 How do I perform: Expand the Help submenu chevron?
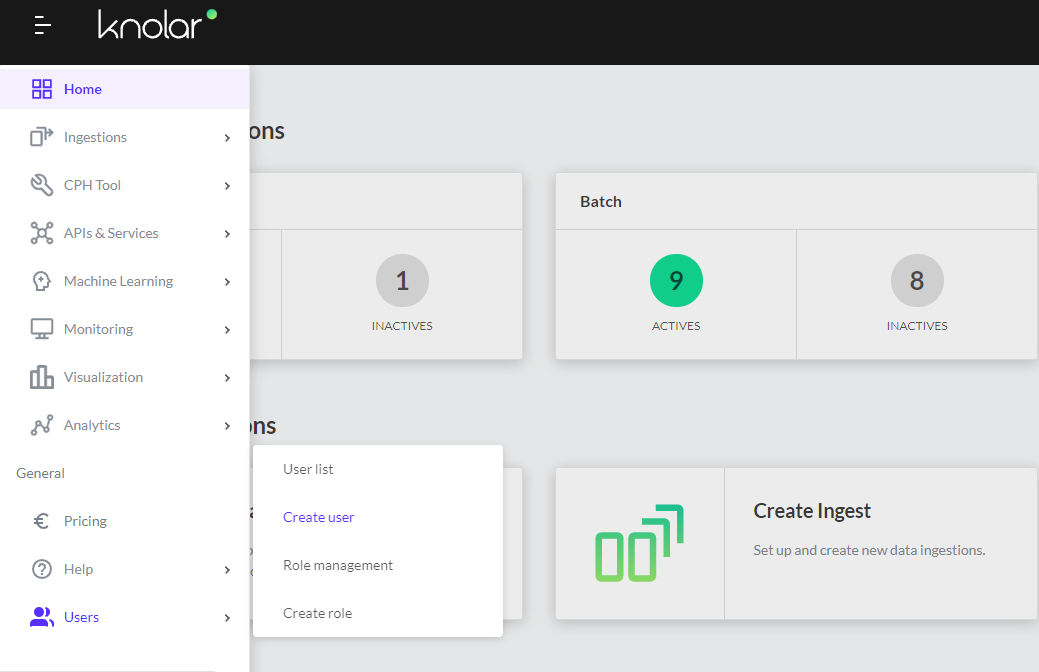[227, 570]
